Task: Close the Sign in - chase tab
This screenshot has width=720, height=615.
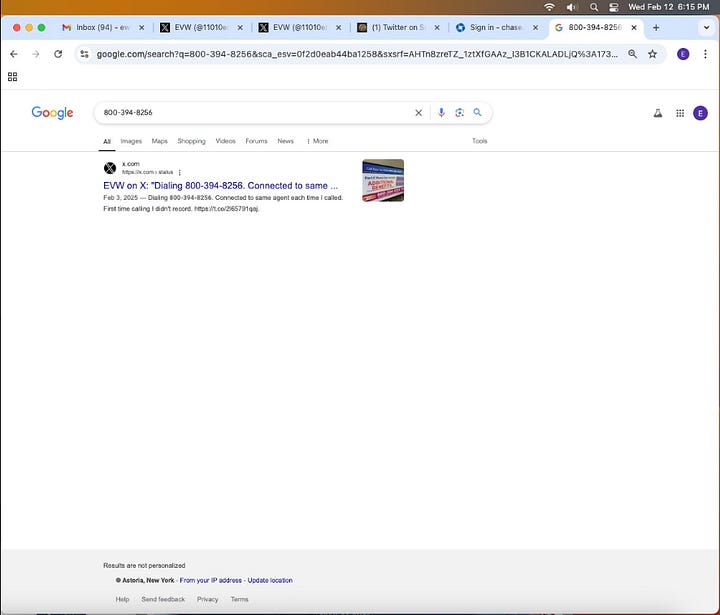Action: 535,28
